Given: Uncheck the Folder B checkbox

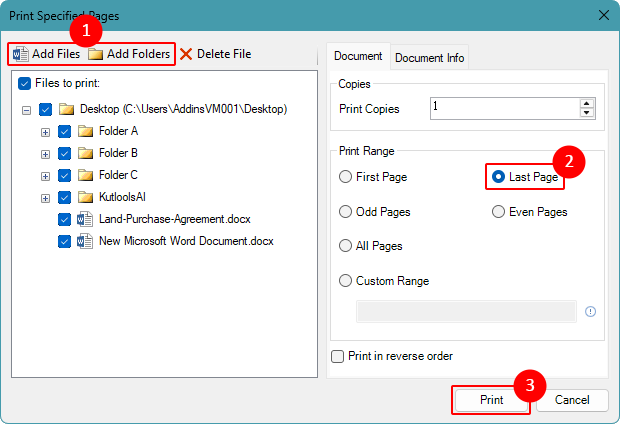Looking at the screenshot, I should click(x=64, y=153).
